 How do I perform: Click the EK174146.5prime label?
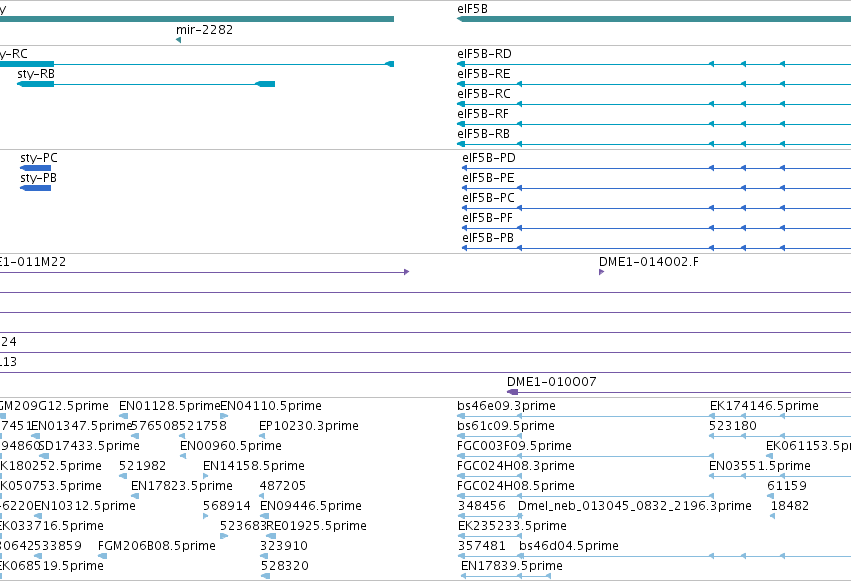click(x=764, y=406)
